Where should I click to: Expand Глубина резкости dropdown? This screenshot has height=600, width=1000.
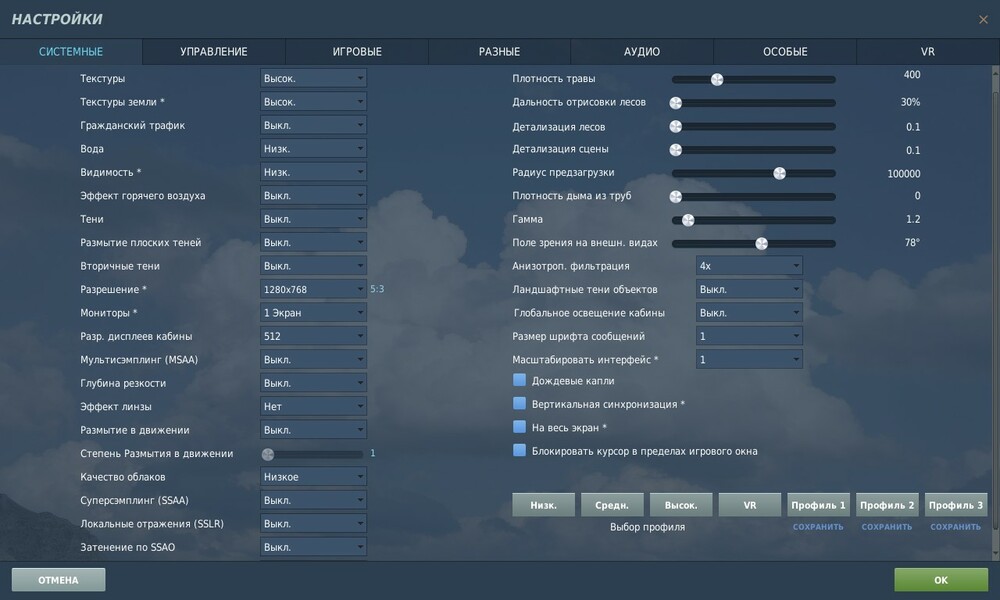(x=313, y=383)
